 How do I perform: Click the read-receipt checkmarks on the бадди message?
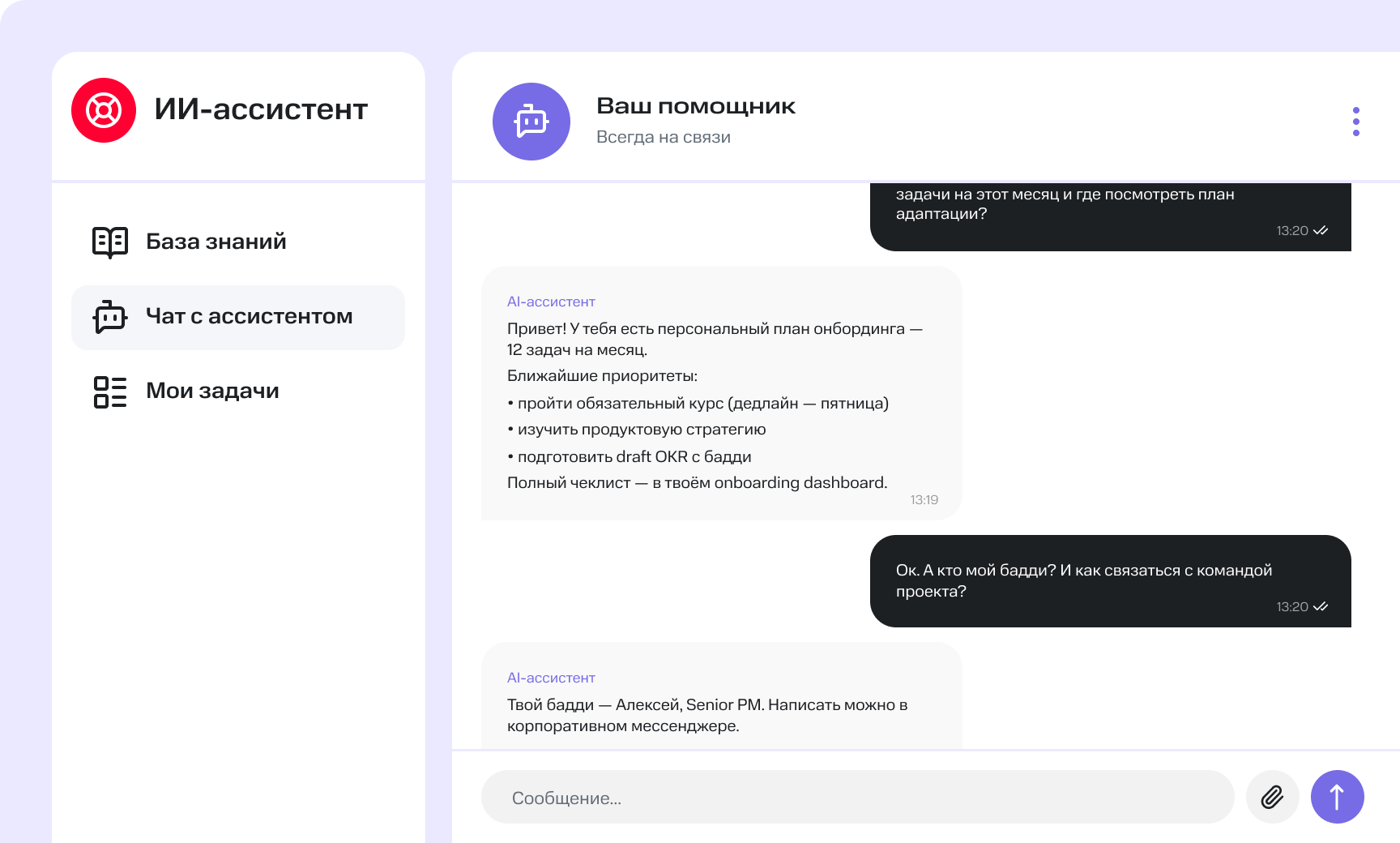coord(1321,607)
